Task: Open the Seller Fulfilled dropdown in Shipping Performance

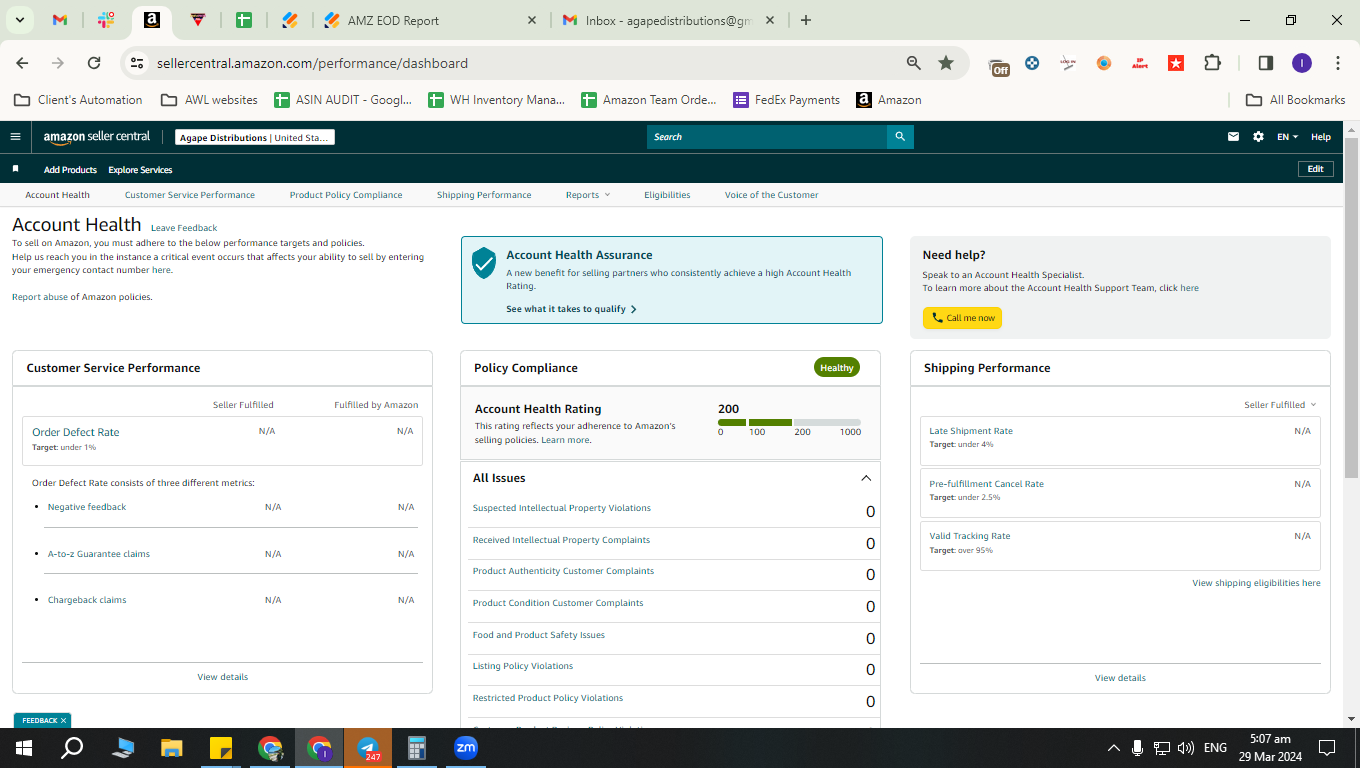Action: coord(1280,405)
